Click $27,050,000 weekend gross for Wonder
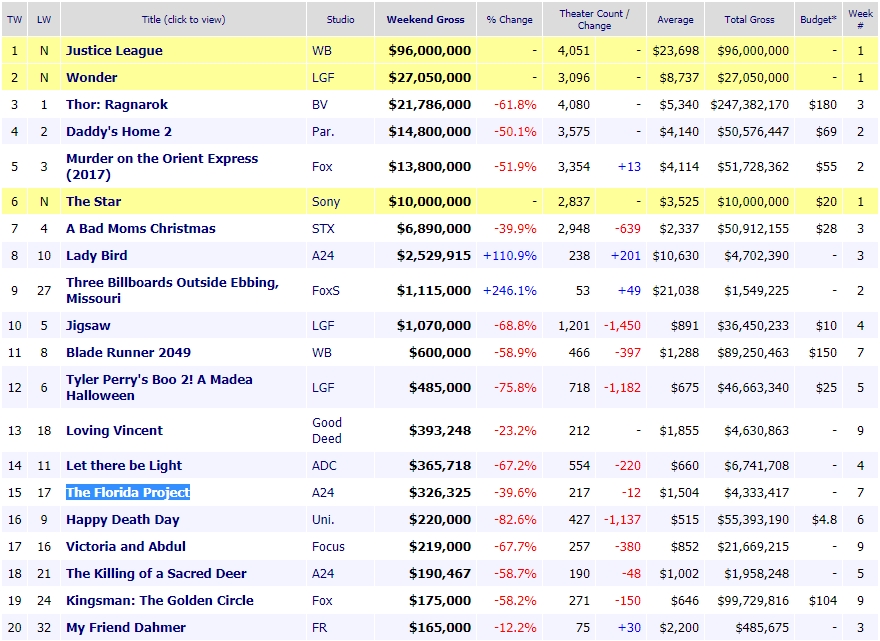The image size is (880, 641). pyautogui.click(x=429, y=77)
